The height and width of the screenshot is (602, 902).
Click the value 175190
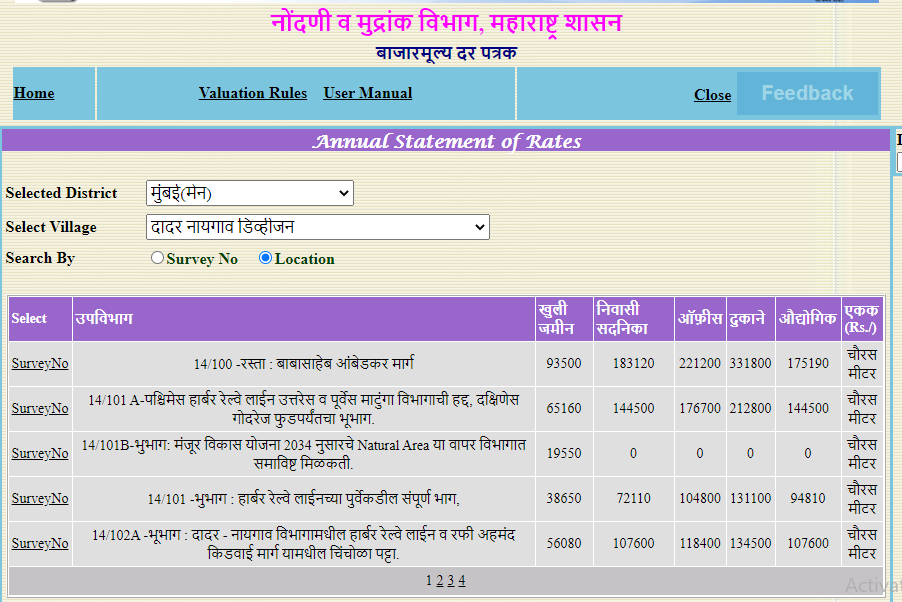(808, 364)
